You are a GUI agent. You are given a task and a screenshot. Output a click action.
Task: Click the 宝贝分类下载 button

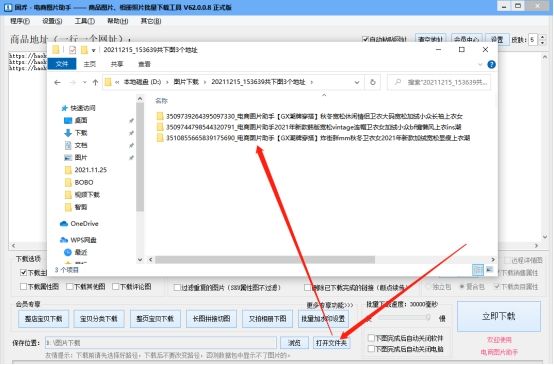[x=99, y=319]
